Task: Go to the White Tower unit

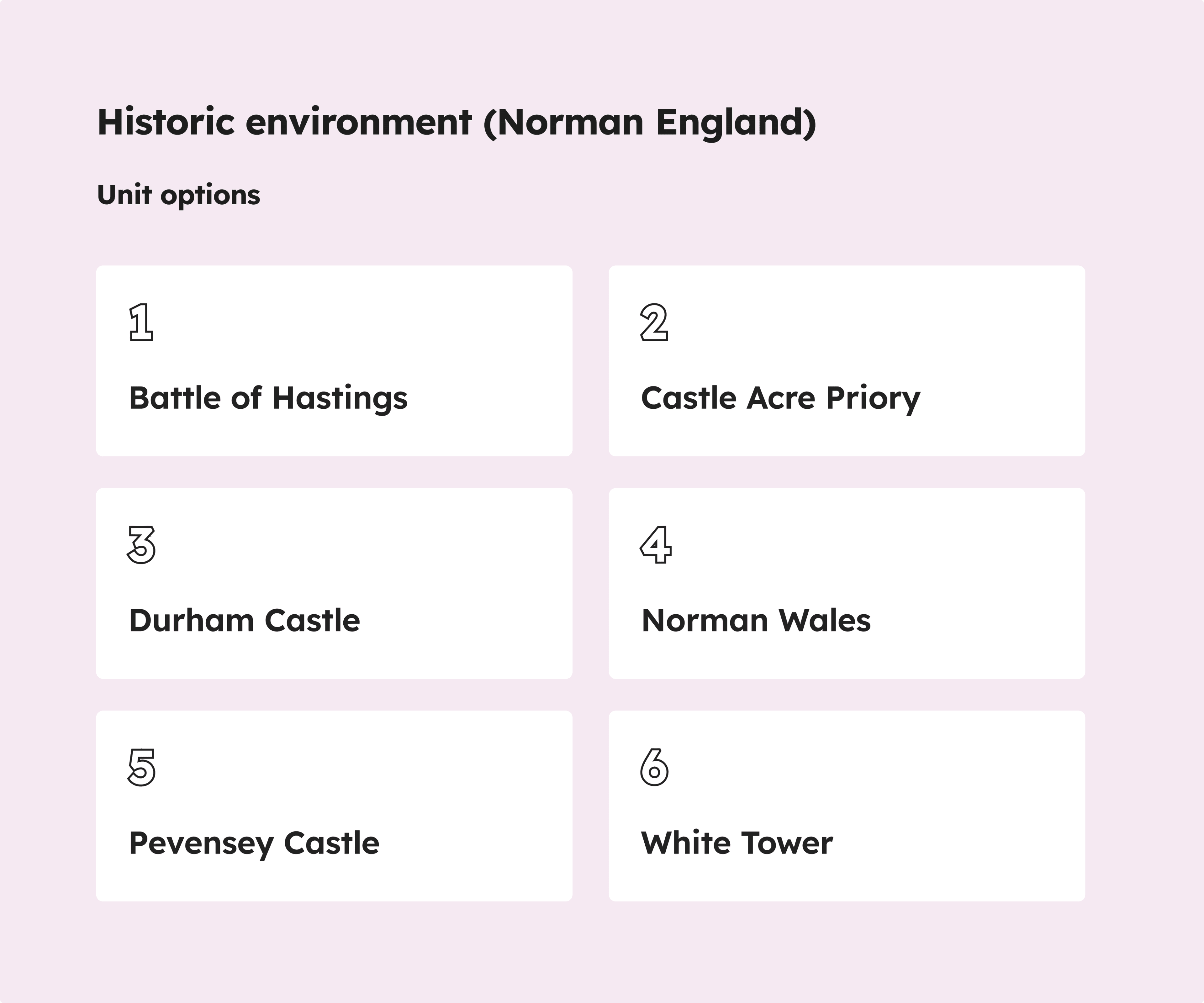Action: coord(737,843)
